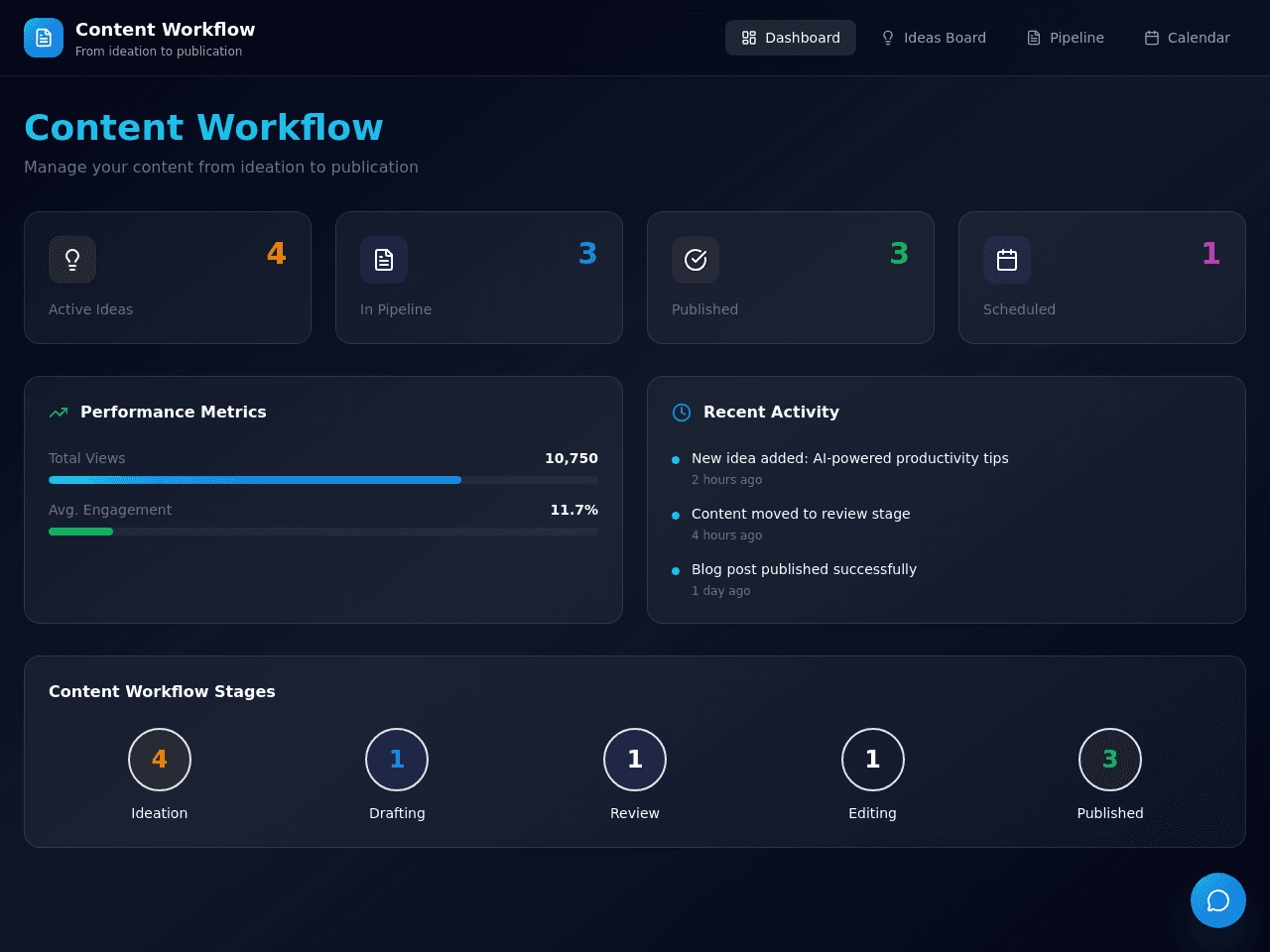The width and height of the screenshot is (1270, 952).
Task: Click the Editing stage label
Action: [x=873, y=813]
